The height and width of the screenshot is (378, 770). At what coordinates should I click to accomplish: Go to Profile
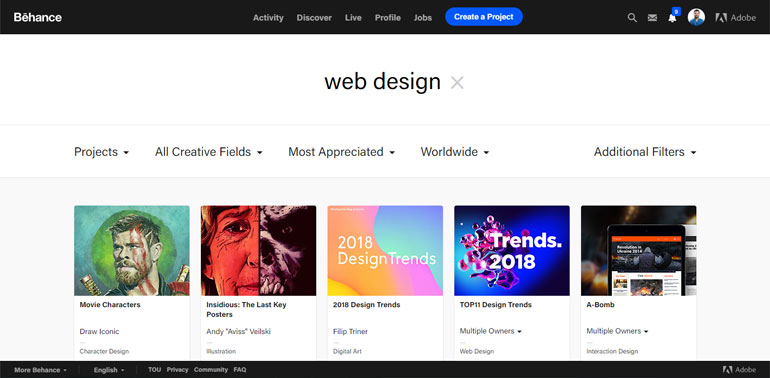(388, 18)
